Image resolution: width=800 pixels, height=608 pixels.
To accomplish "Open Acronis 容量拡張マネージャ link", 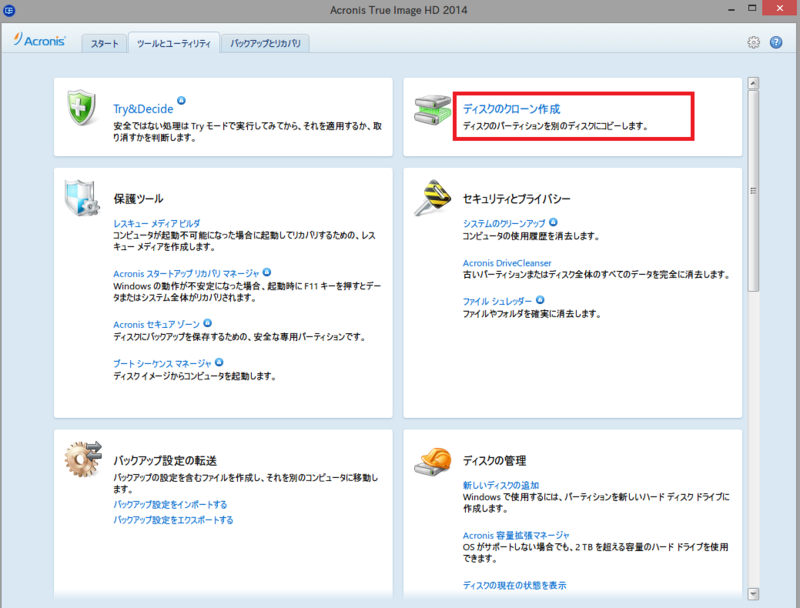I will pos(516,536).
